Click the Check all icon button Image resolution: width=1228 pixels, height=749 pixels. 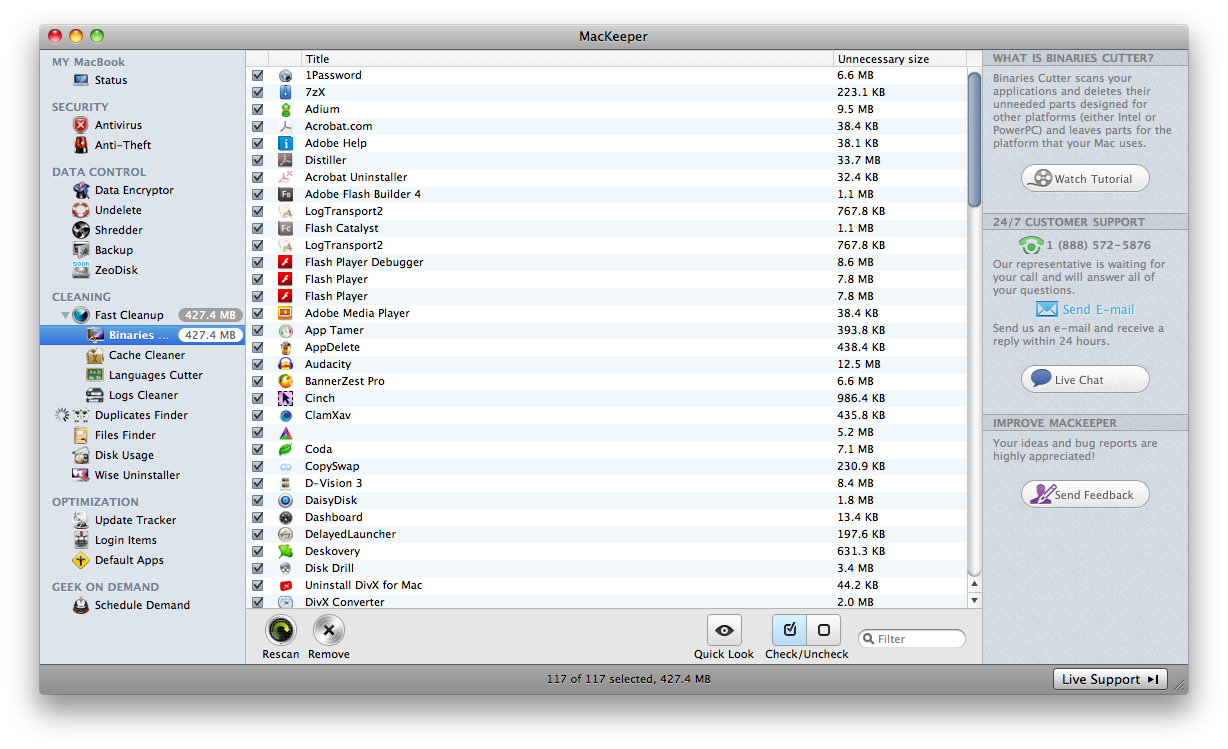pyautogui.click(x=789, y=630)
